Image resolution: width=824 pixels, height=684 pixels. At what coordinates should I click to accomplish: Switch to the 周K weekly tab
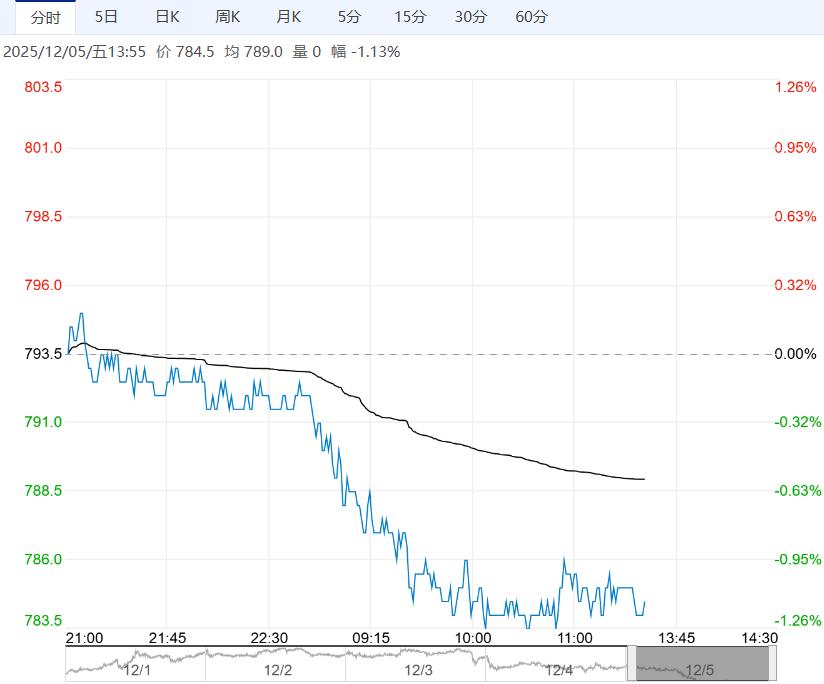pos(228,17)
